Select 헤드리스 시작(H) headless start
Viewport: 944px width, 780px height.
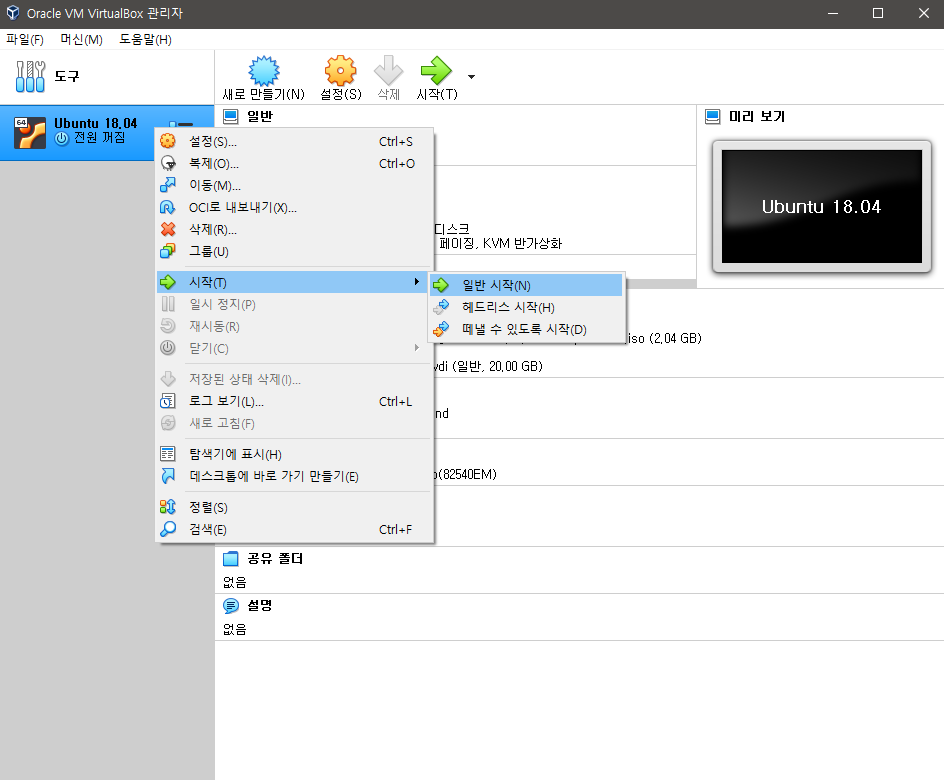[x=527, y=307]
